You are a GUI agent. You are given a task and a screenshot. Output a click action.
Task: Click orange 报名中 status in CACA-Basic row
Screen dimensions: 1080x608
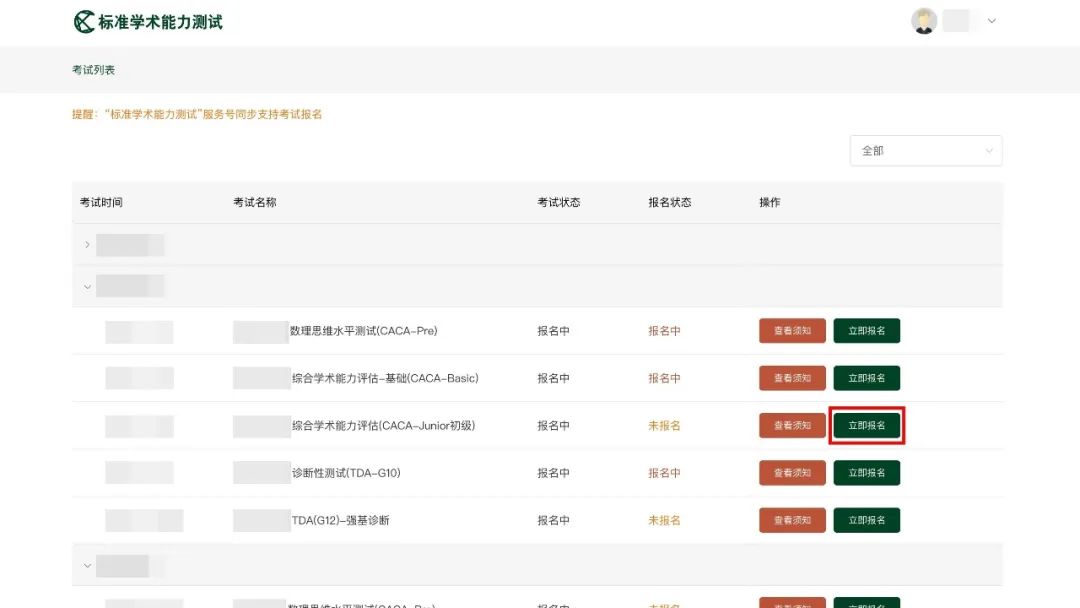(664, 378)
